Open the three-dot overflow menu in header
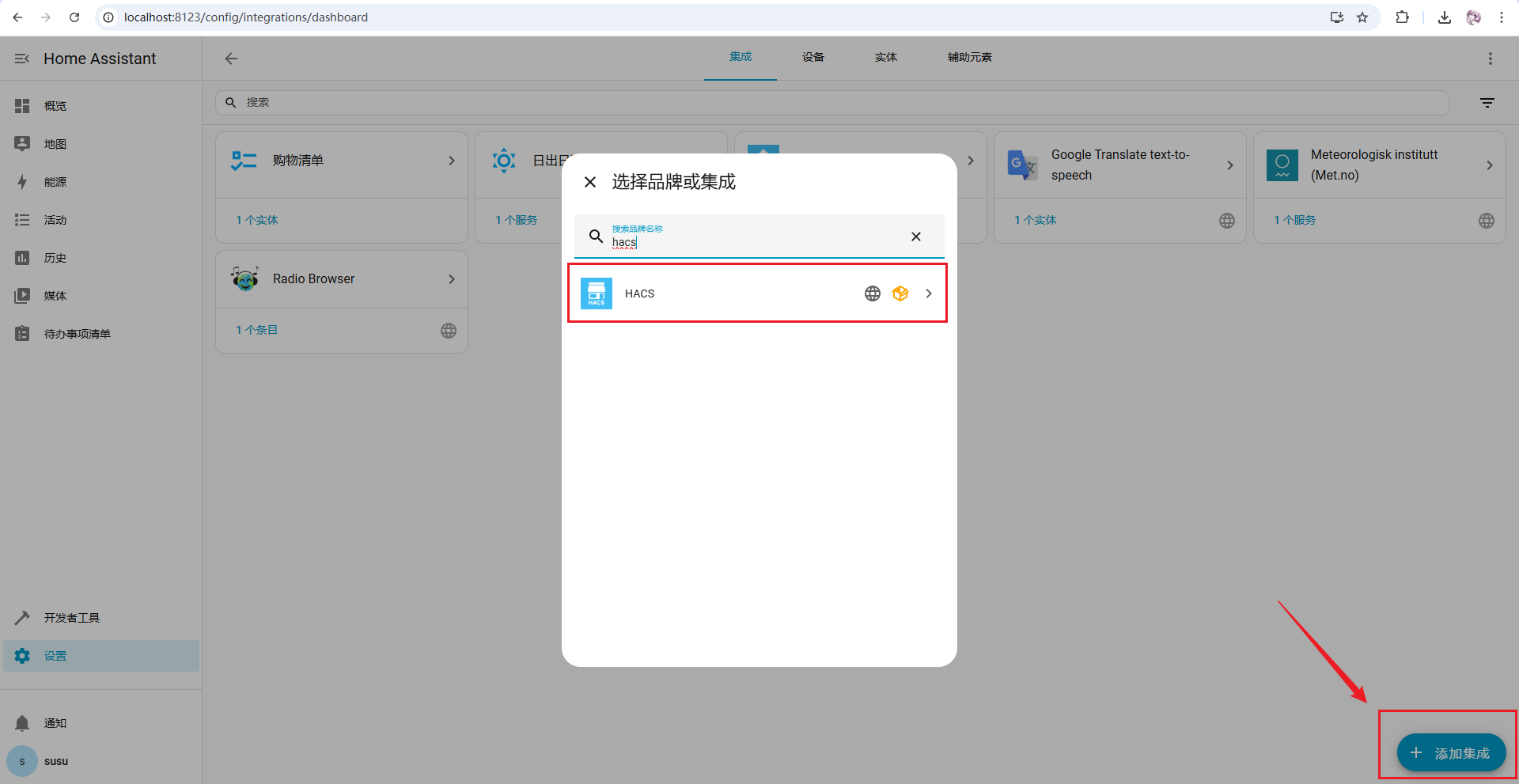The image size is (1519, 784). pos(1490,59)
